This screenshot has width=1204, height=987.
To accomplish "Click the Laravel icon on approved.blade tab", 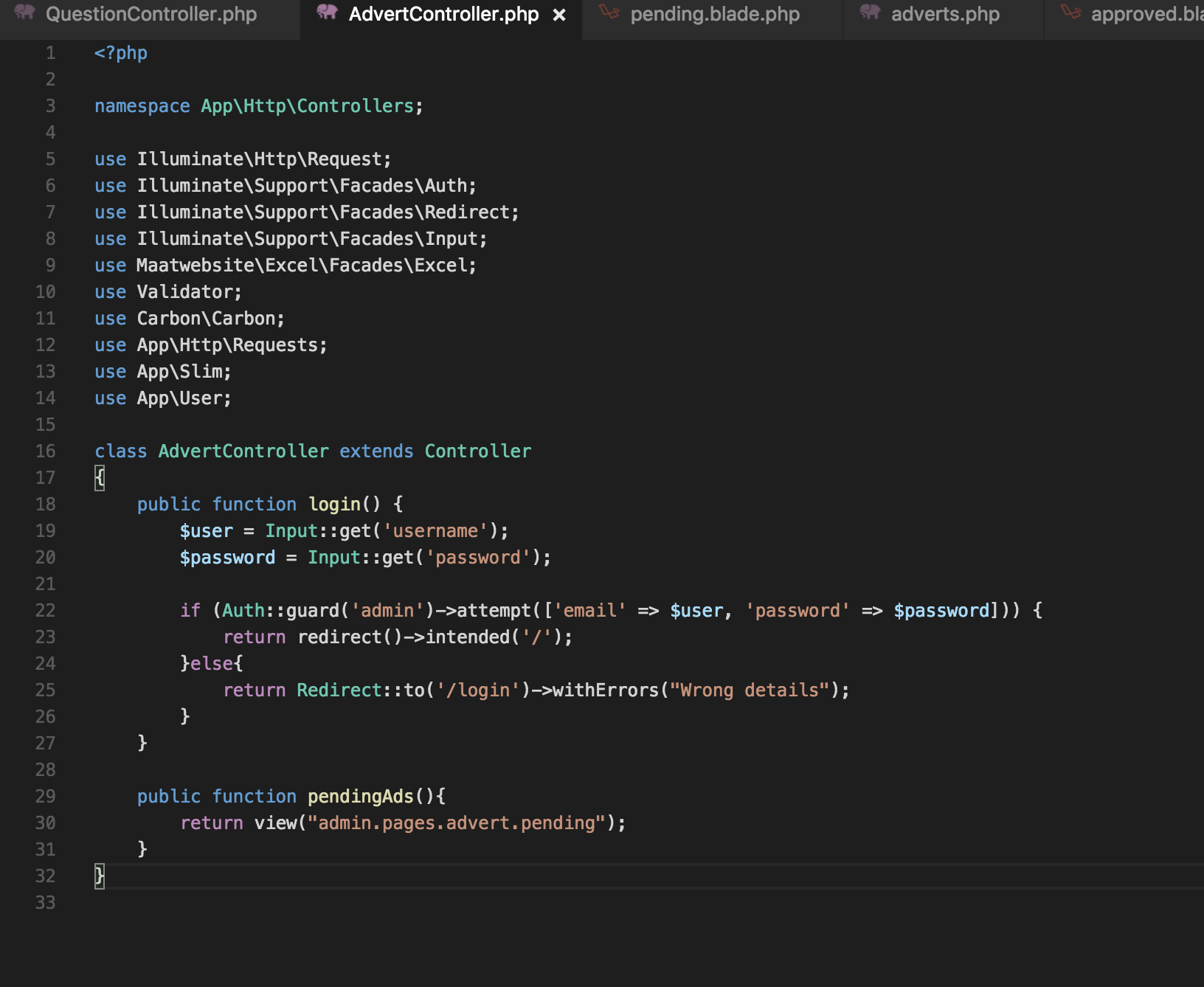I will point(1070,13).
